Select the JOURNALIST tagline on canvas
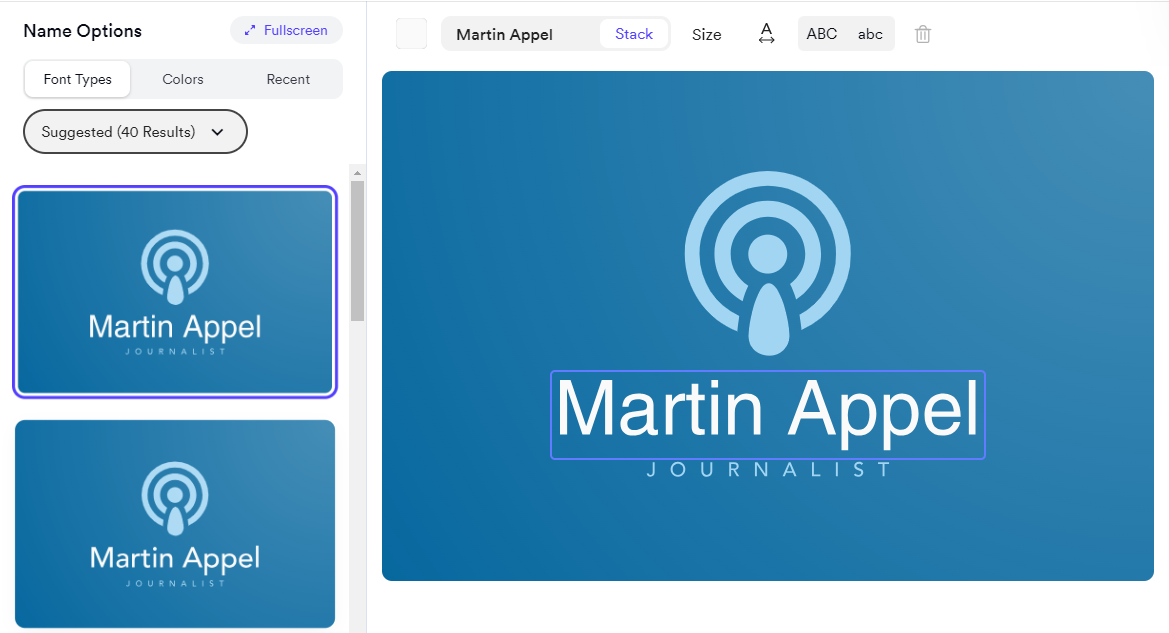Viewport: 1169px width, 633px height. (768, 470)
